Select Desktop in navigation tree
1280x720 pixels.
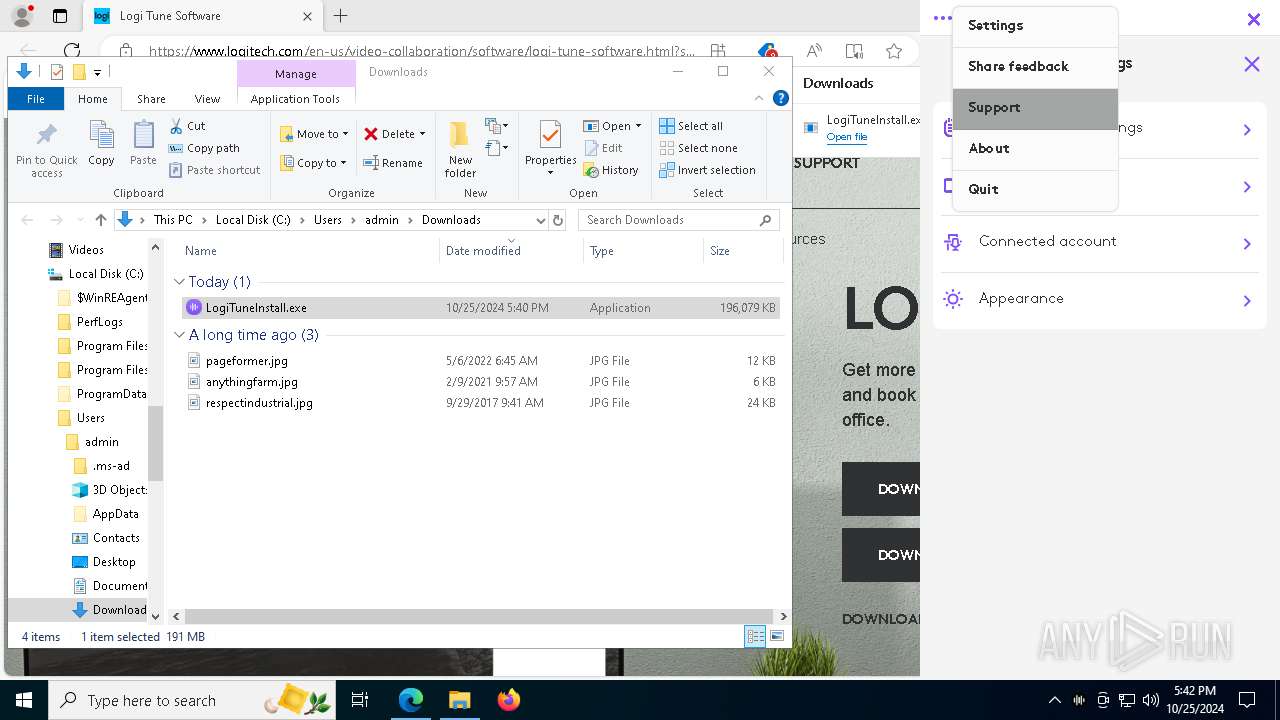coord(114,562)
